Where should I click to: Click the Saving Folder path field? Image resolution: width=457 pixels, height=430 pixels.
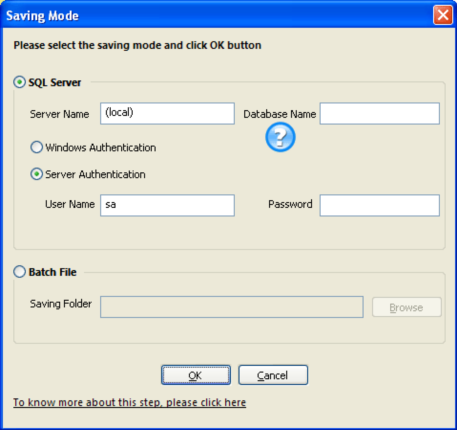pyautogui.click(x=232, y=307)
